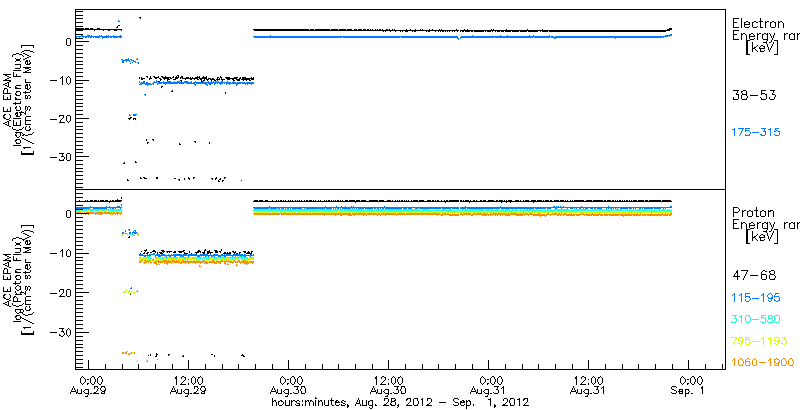Image resolution: width=800 pixels, height=410 pixels.
Task: Click the 'Electron' legend heading
Action: click(x=758, y=23)
